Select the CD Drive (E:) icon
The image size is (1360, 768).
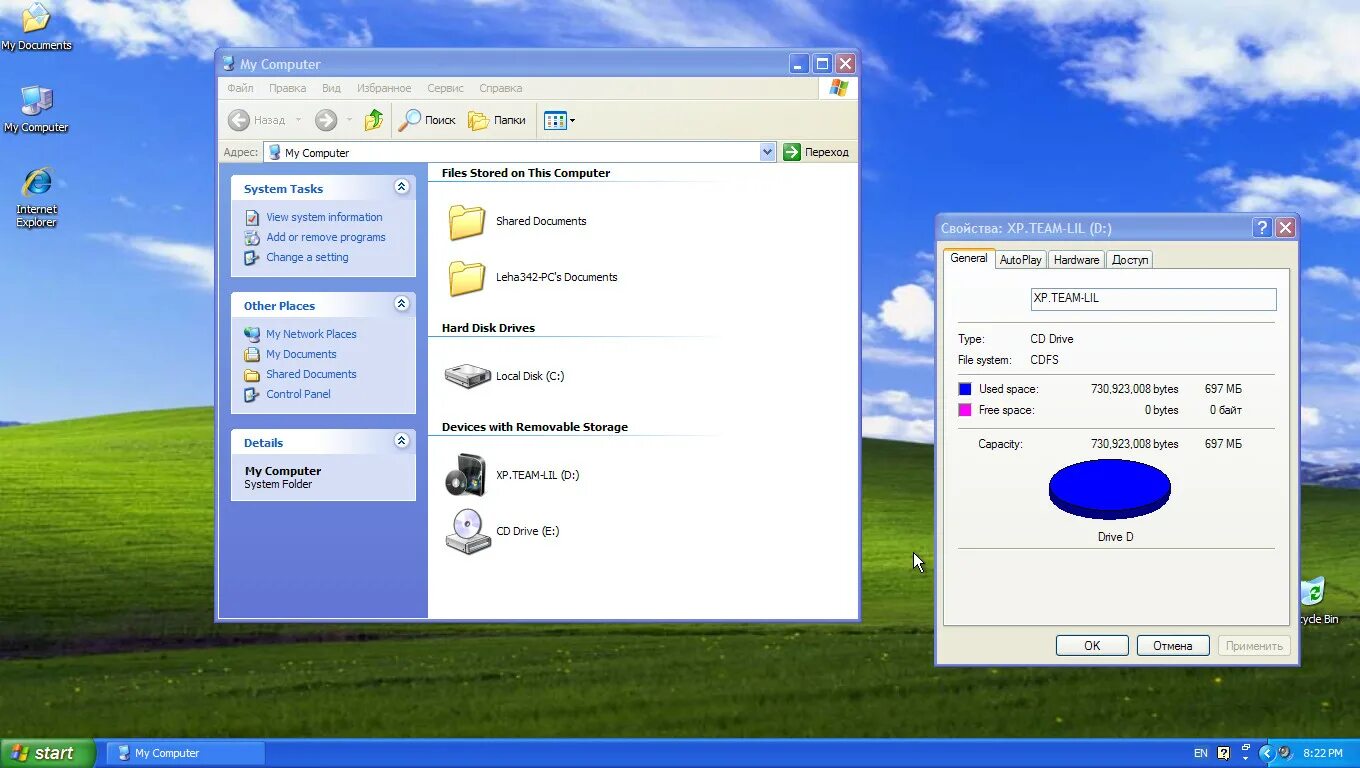[466, 531]
